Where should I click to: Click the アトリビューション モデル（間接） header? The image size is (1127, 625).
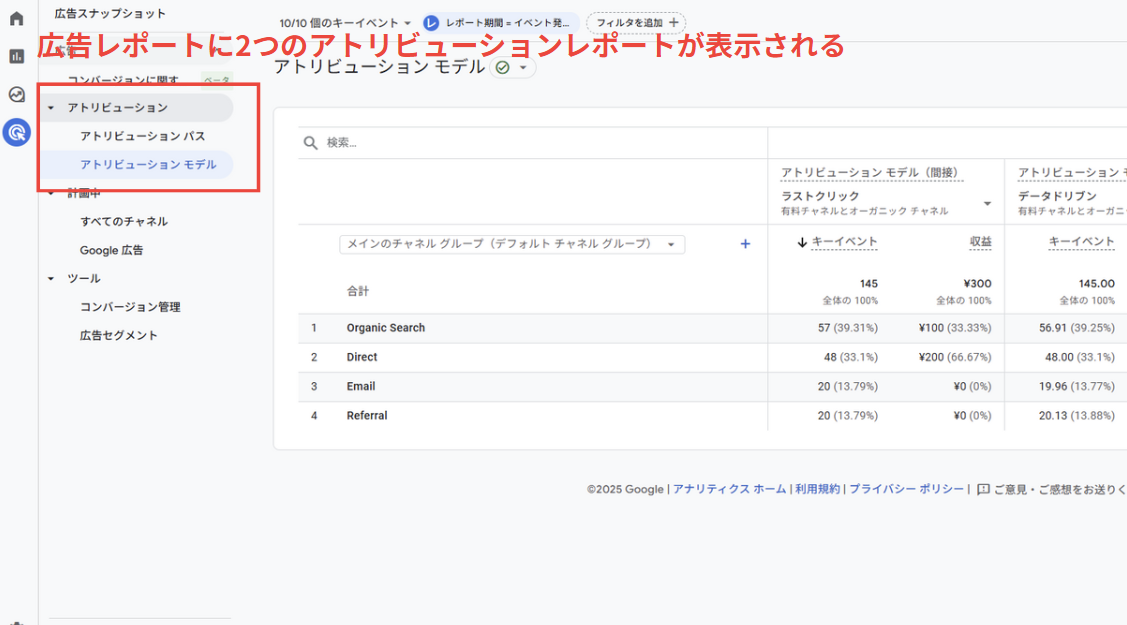tap(871, 173)
